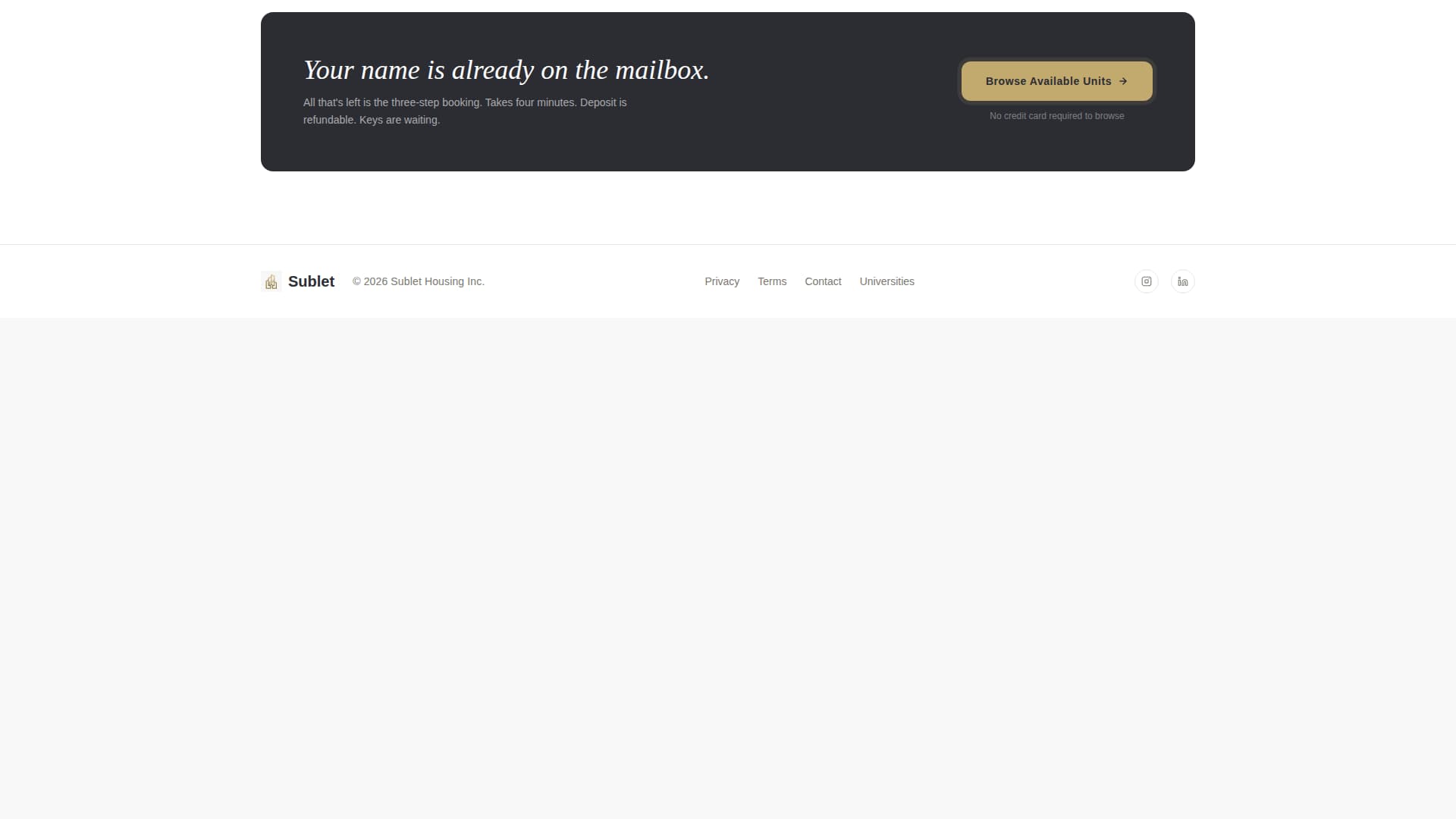Click the booking description text in the banner
Screen dimensions: 1456x819
pyautogui.click(x=465, y=111)
